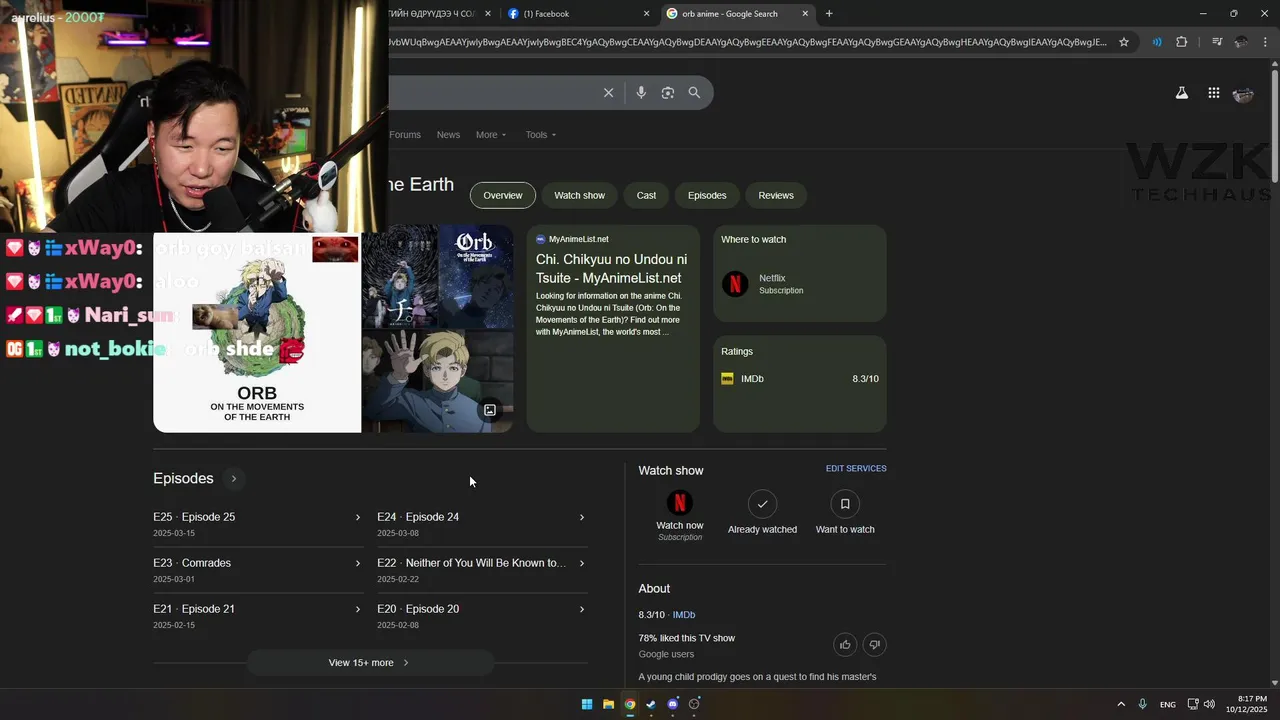Open volume control in system tray
1280x720 pixels.
[x=1209, y=704]
